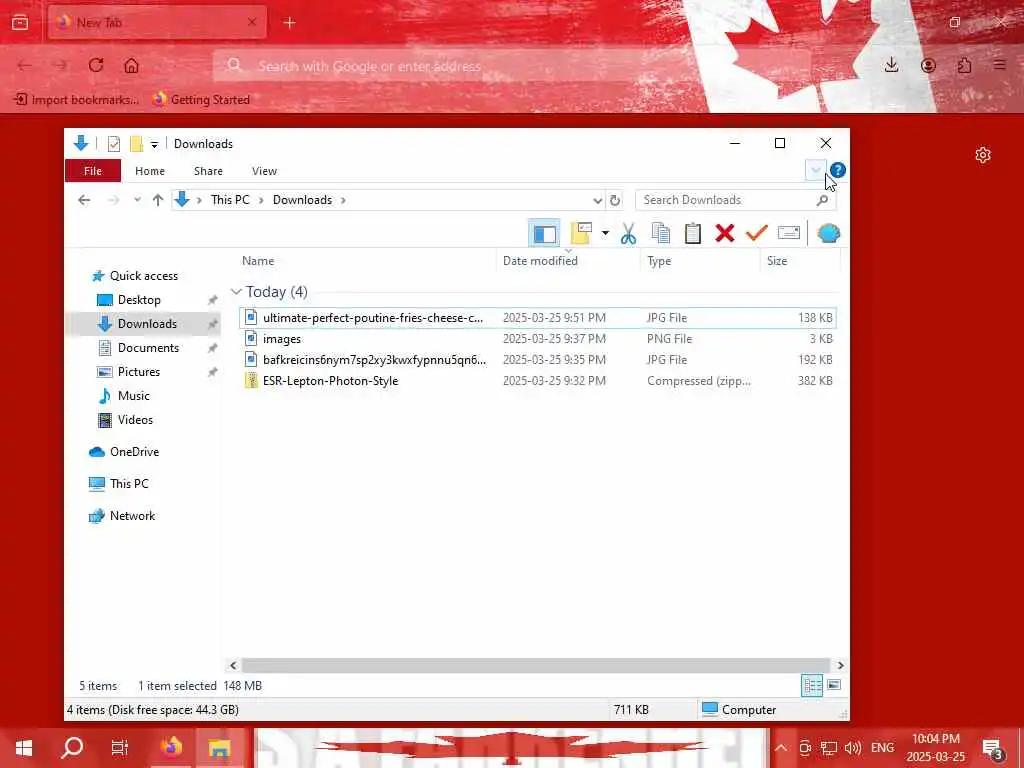Open Windows Start menu
Screen dimensions: 1024x768
coord(24,748)
